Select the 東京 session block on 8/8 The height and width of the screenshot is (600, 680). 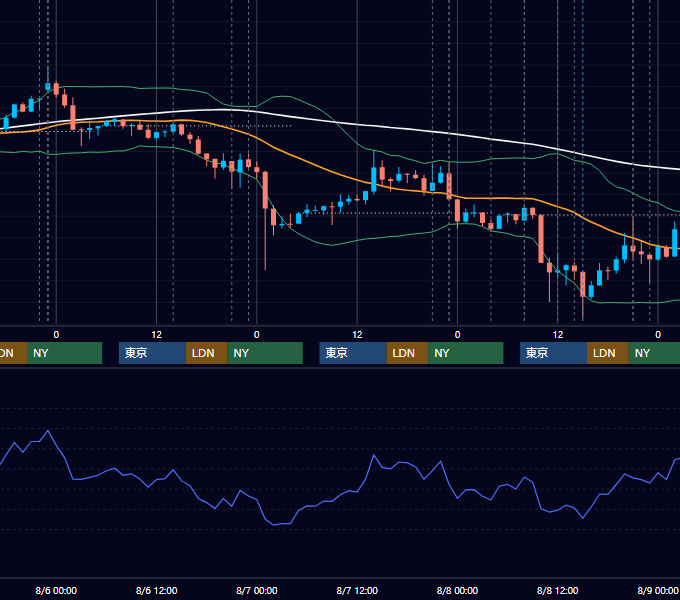[x=553, y=353]
